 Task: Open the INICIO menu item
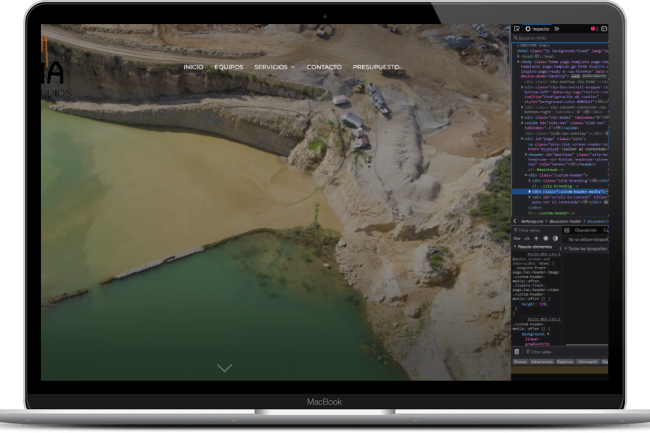[x=193, y=67]
